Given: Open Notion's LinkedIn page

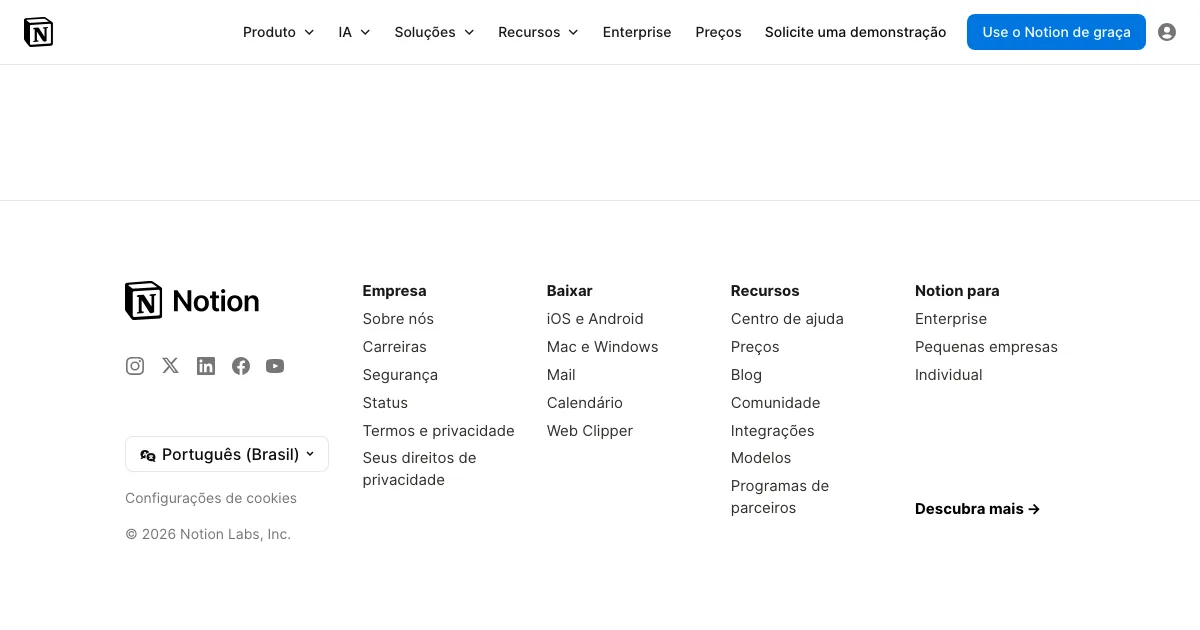Looking at the screenshot, I should coord(206,366).
